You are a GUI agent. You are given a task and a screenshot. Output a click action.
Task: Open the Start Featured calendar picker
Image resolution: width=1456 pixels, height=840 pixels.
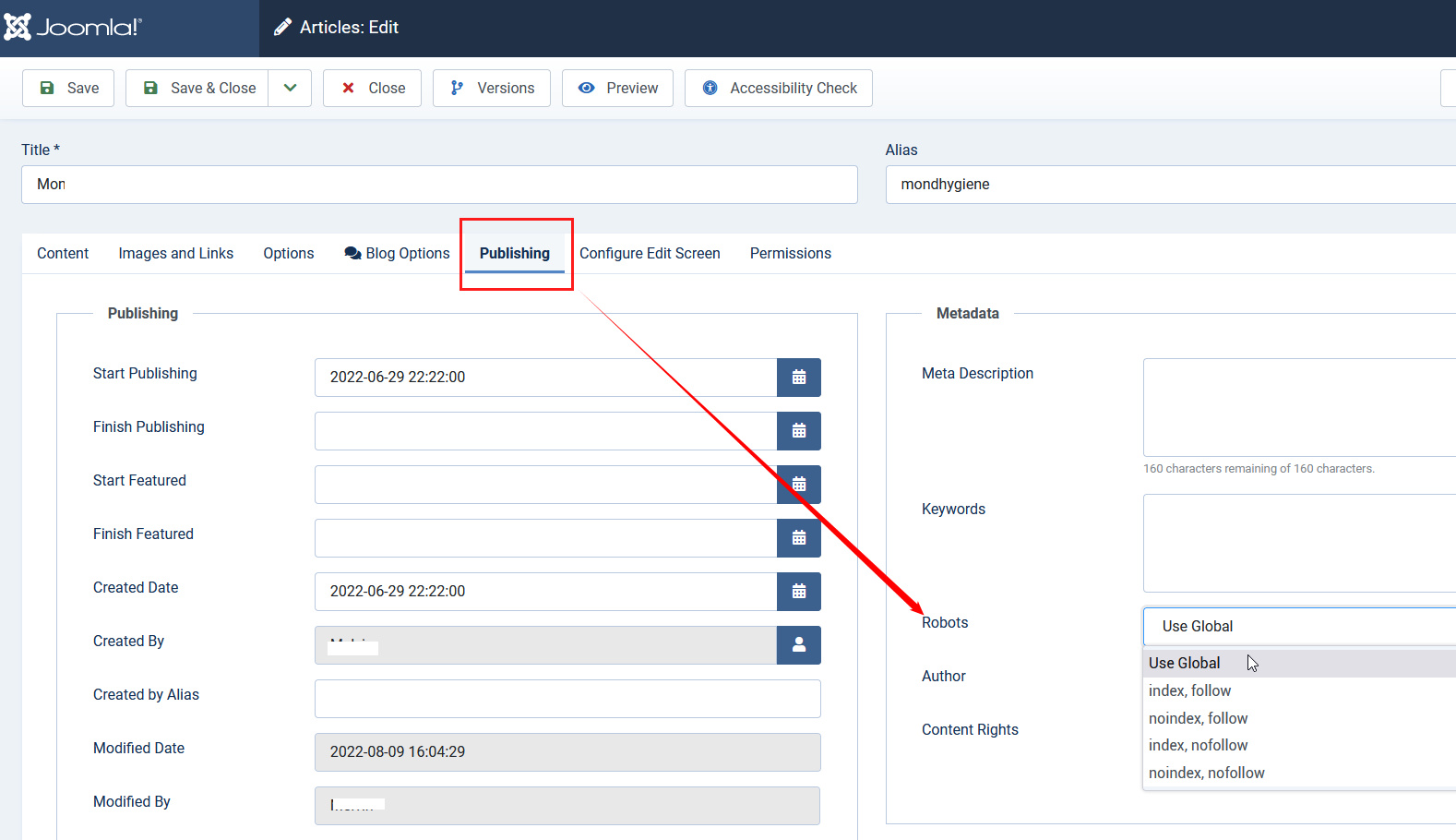pyautogui.click(x=798, y=485)
